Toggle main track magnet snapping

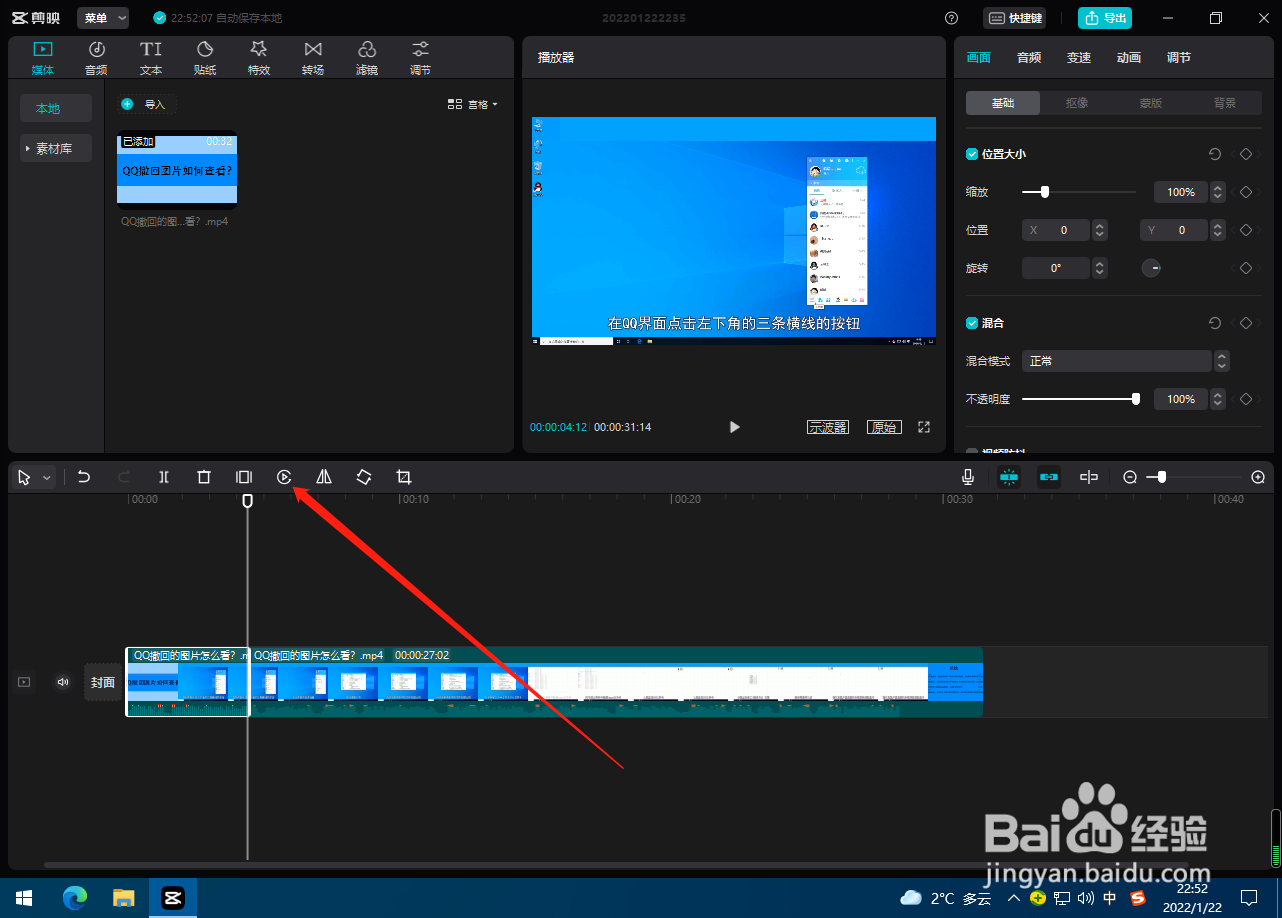click(1009, 477)
